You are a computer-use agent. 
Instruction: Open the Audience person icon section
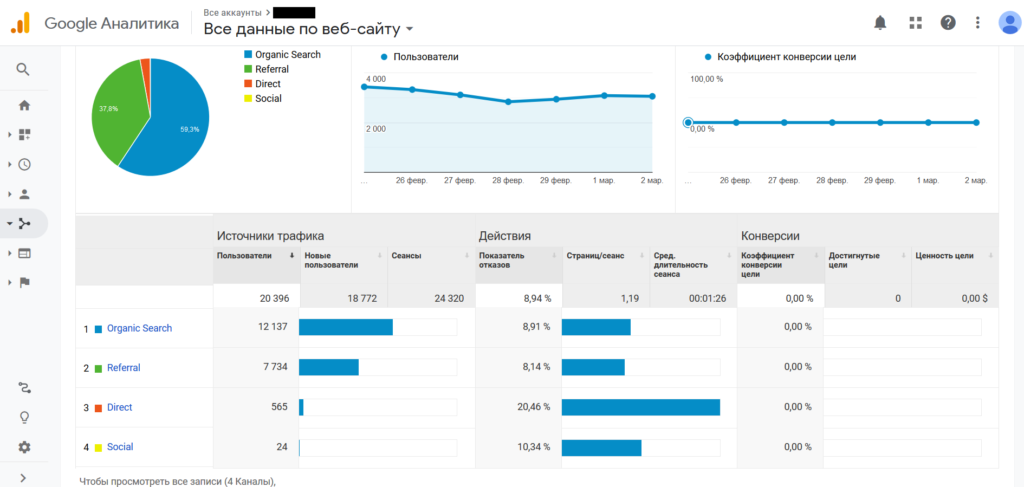(x=24, y=194)
